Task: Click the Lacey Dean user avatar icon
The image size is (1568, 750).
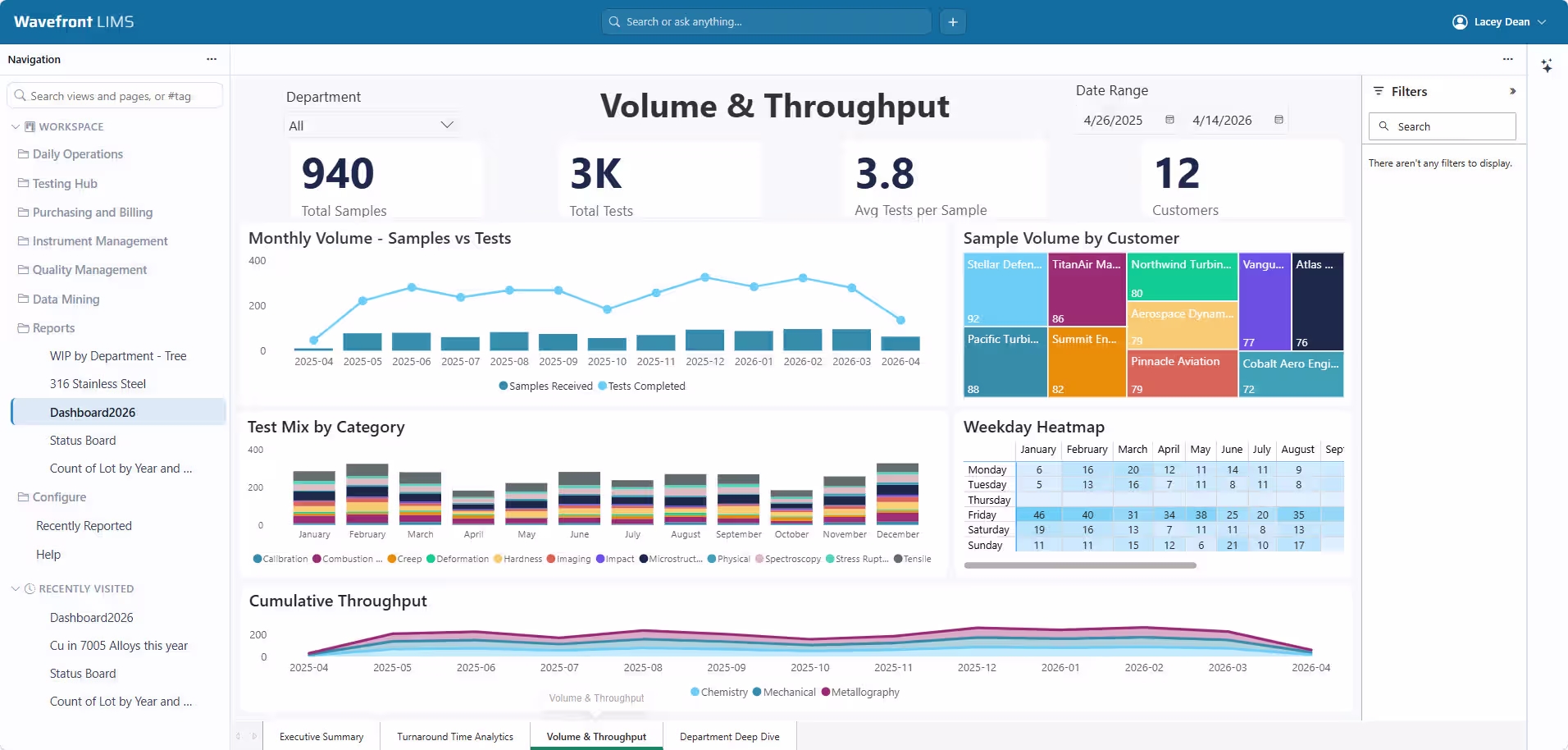Action: coord(1460,22)
